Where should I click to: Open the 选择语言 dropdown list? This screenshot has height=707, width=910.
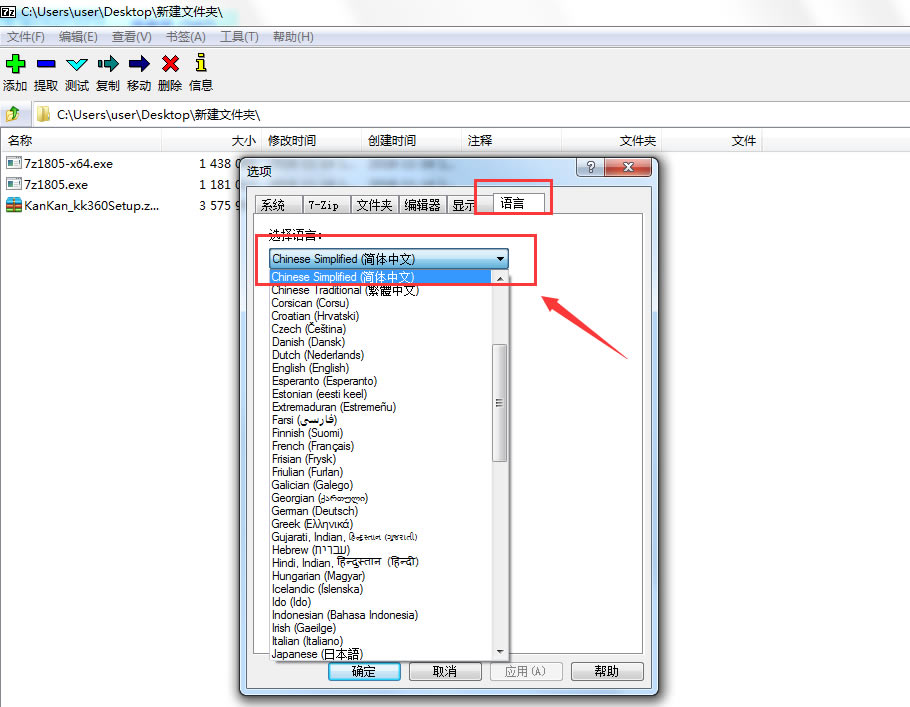click(x=500, y=258)
